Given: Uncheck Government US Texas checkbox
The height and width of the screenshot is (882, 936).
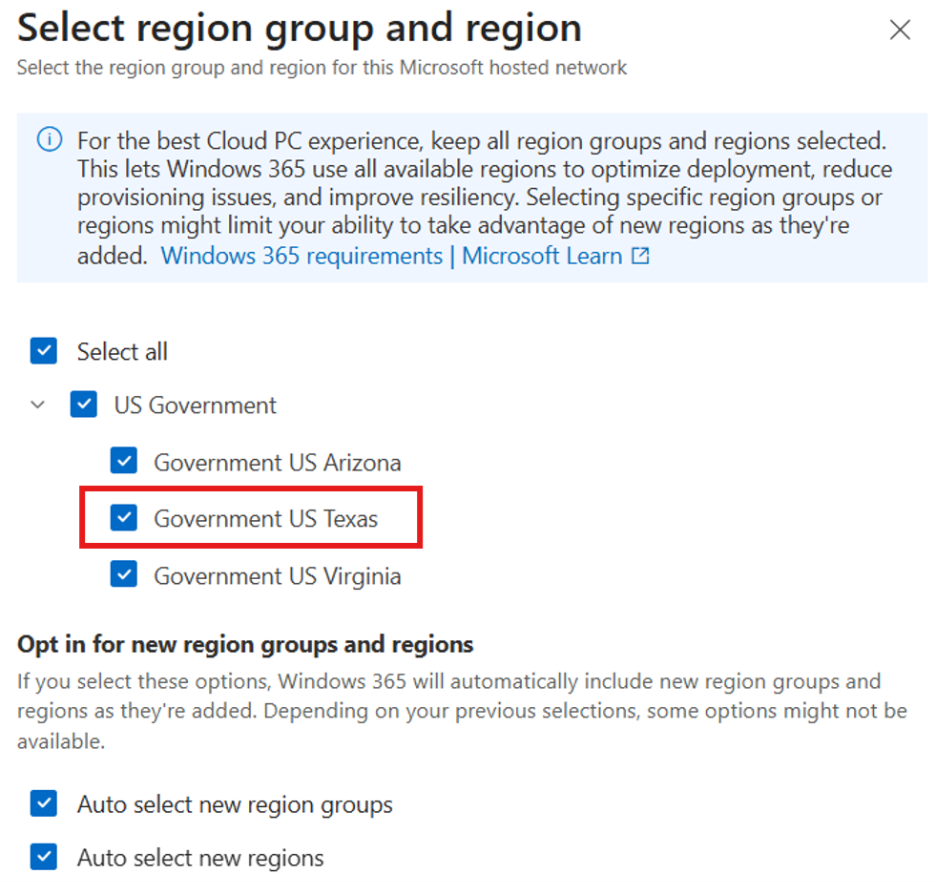Looking at the screenshot, I should (x=123, y=518).
